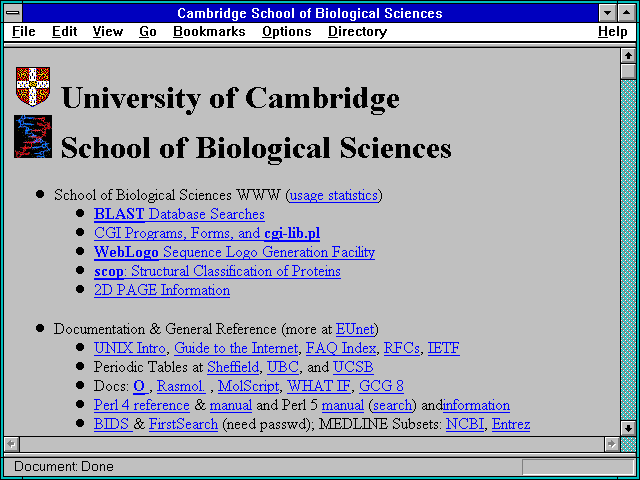This screenshot has width=640, height=480.
Task: Open the View menu
Action: point(108,31)
